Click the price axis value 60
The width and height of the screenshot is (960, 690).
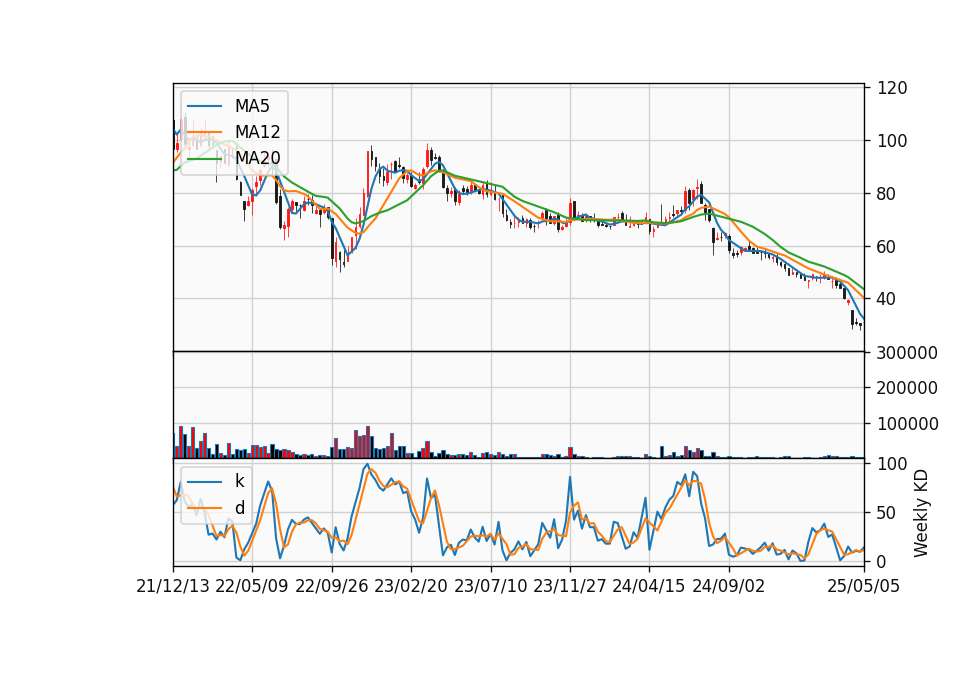tap(887, 247)
